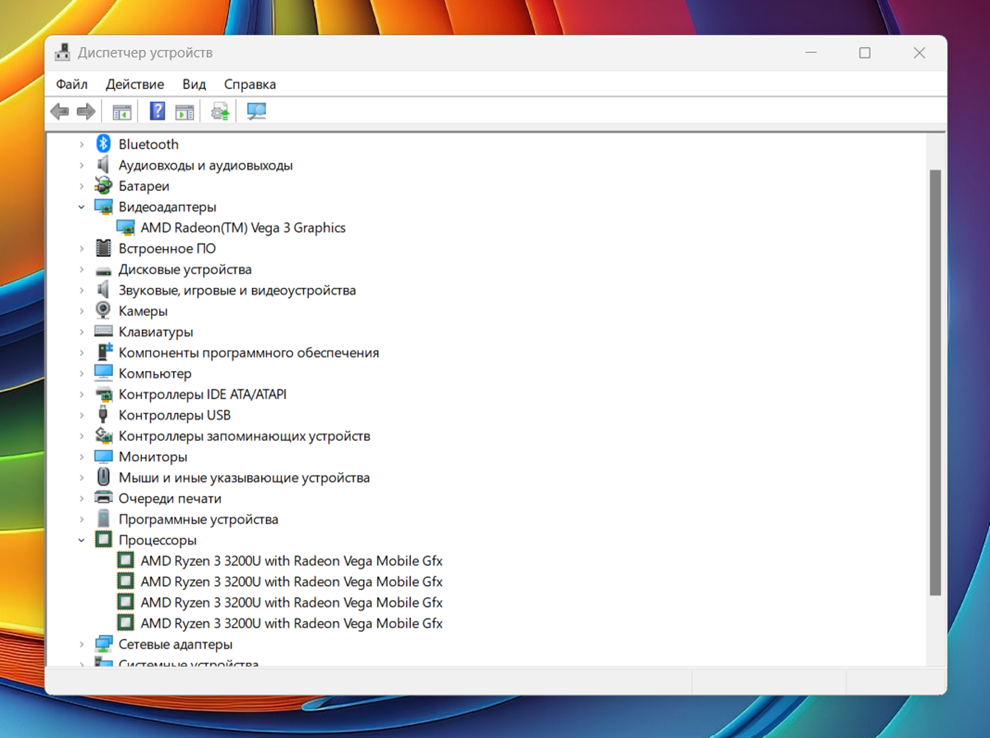Click the blue question mark help icon
Viewport: 990px width, 738px height.
(157, 111)
